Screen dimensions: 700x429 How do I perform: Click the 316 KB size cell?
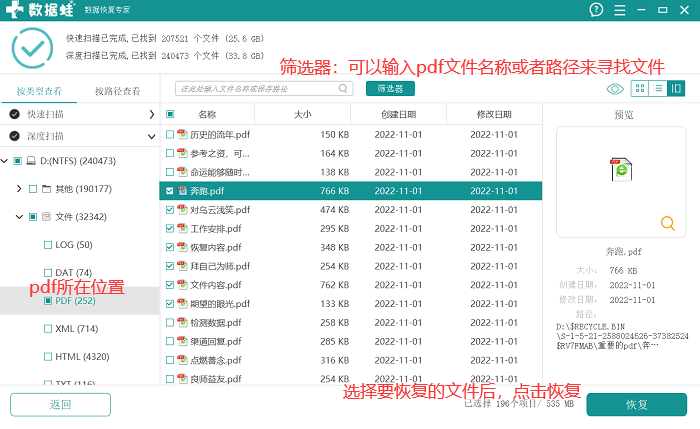point(334,360)
